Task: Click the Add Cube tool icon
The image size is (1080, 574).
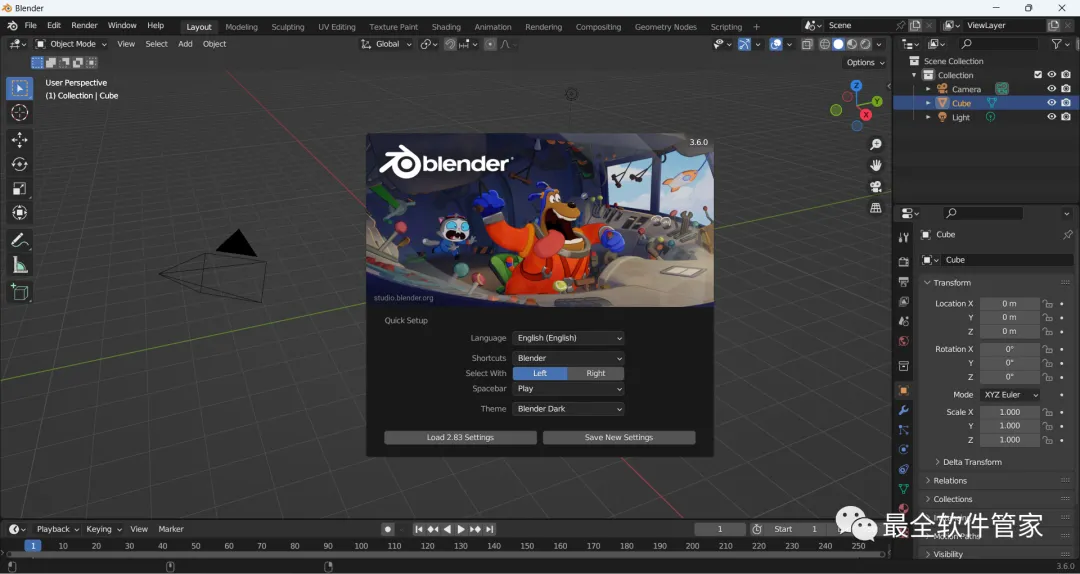Action: tap(20, 292)
